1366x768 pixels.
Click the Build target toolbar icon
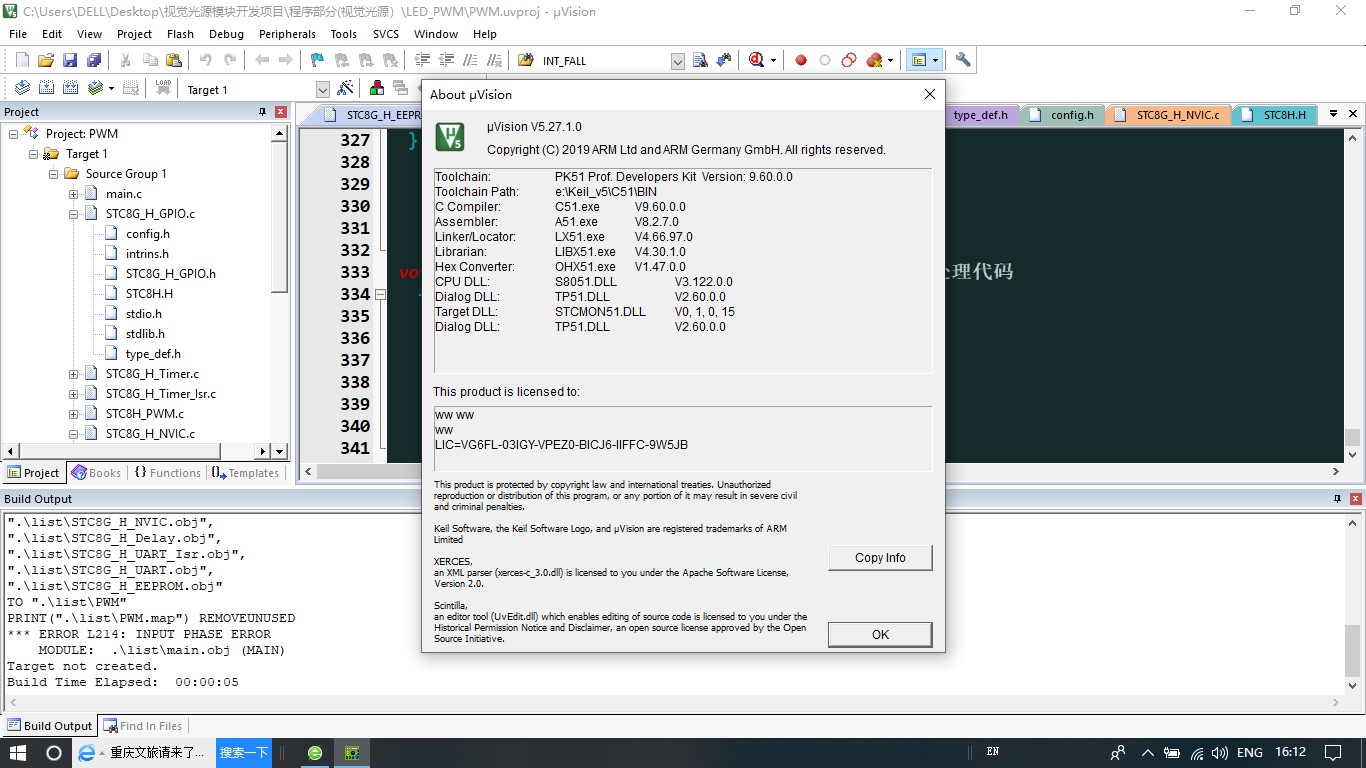(x=46, y=89)
